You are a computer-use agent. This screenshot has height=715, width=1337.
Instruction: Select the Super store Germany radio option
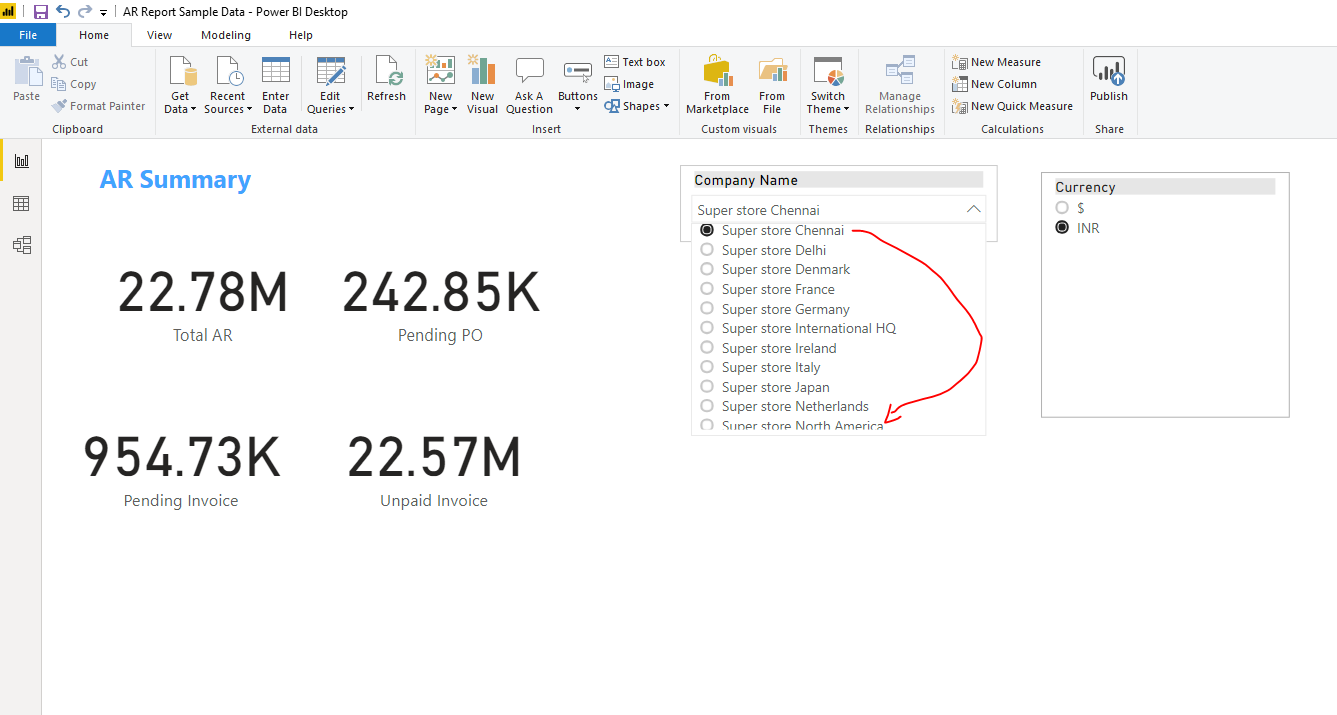(x=707, y=309)
